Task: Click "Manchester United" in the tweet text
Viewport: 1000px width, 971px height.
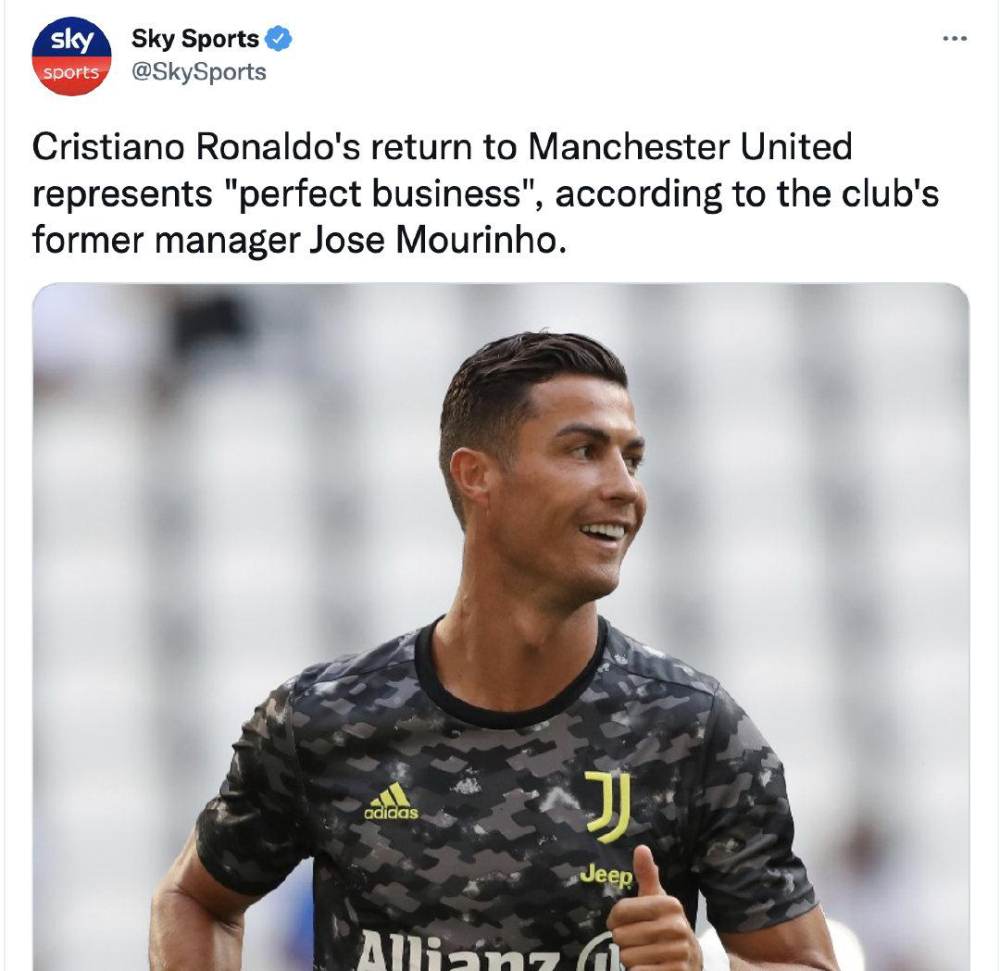Action: pyautogui.click(x=689, y=147)
